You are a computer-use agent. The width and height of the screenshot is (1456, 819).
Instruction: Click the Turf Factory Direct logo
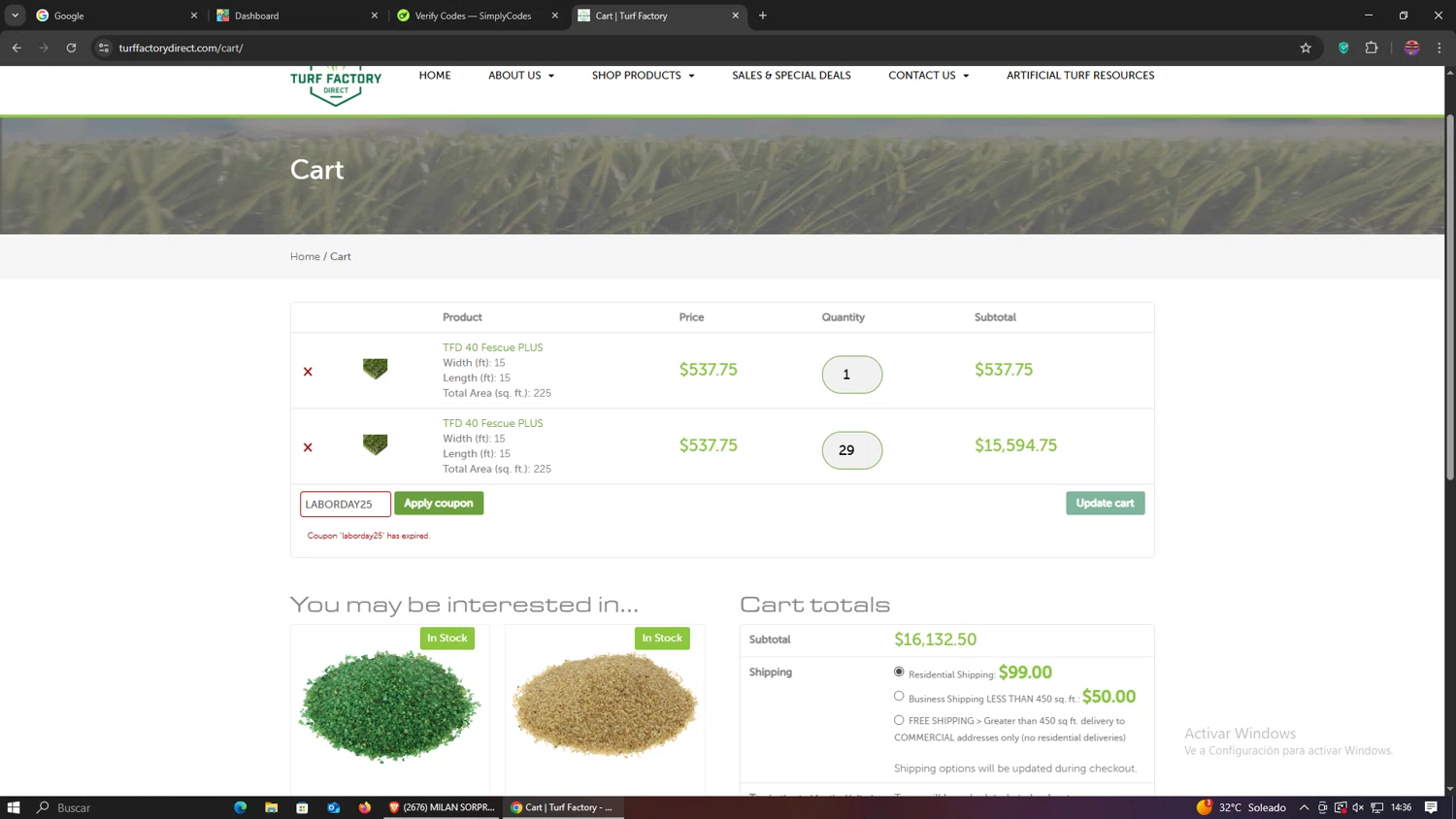coord(335,85)
